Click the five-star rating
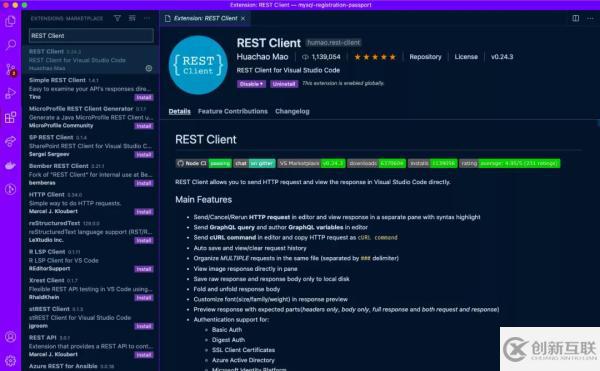The image size is (600, 371). tap(375, 57)
